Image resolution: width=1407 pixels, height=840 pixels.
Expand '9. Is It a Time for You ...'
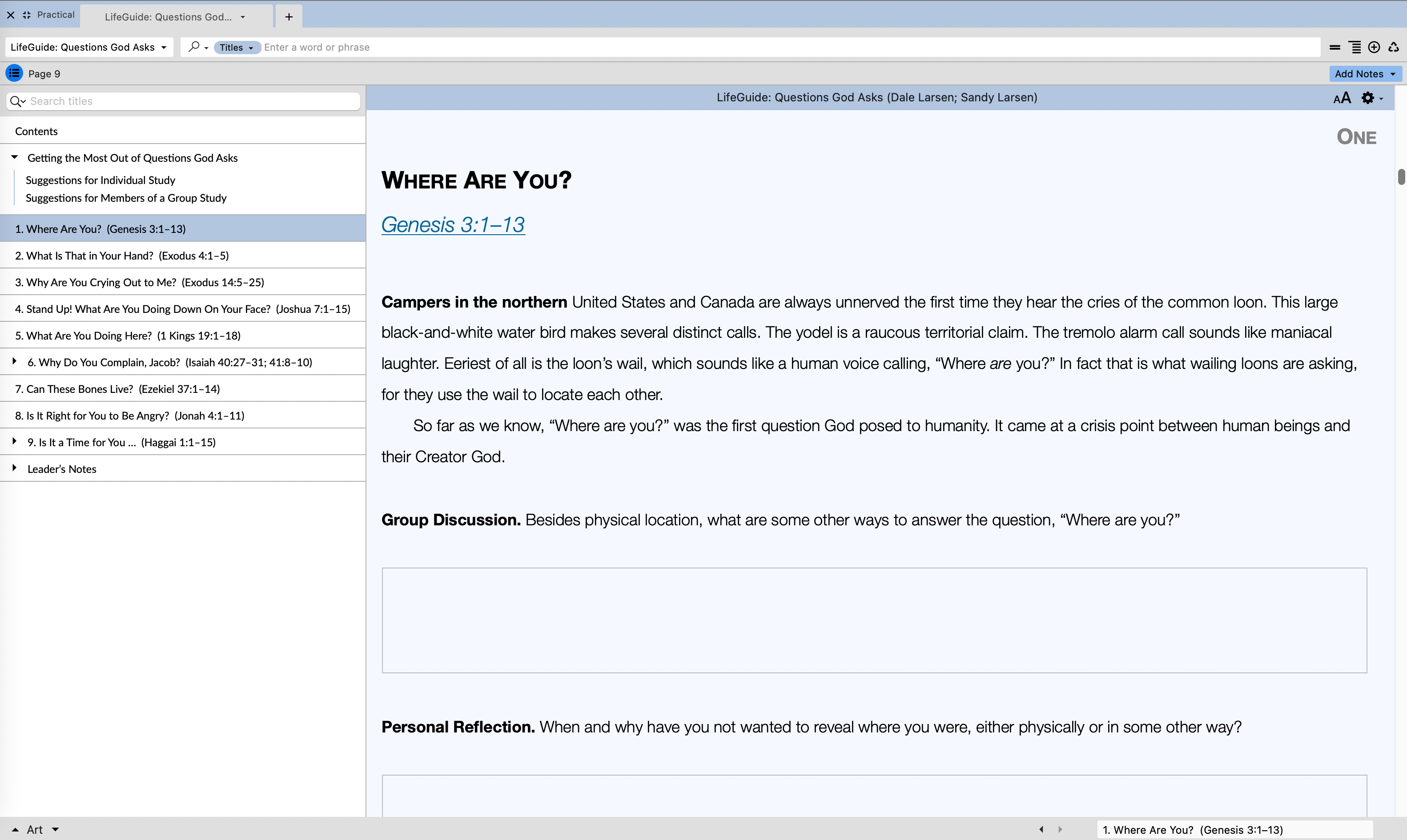15,441
